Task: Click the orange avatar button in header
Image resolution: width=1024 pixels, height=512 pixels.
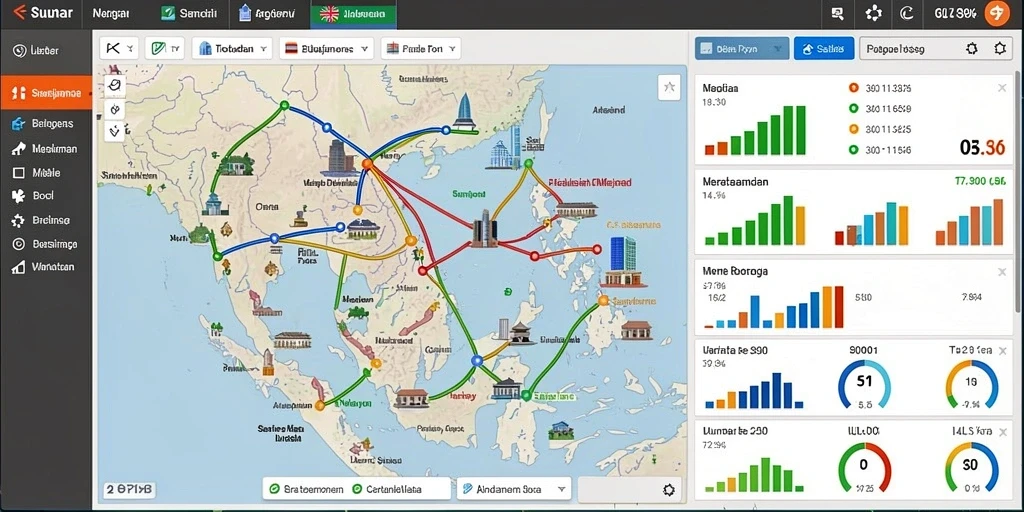Action: pos(997,13)
